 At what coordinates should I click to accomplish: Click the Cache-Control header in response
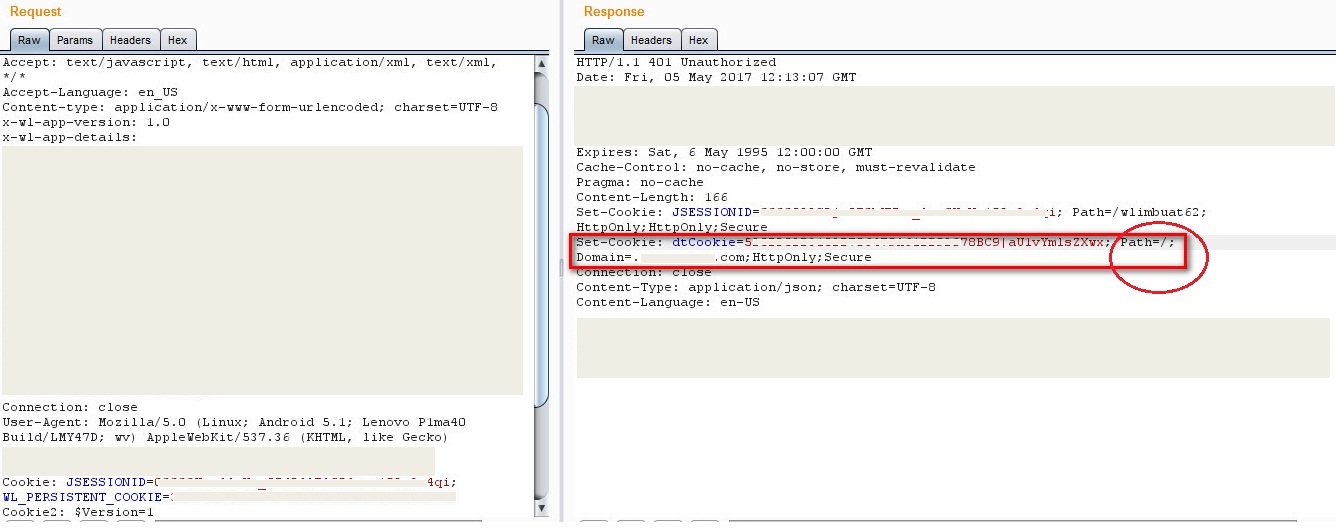point(775,168)
